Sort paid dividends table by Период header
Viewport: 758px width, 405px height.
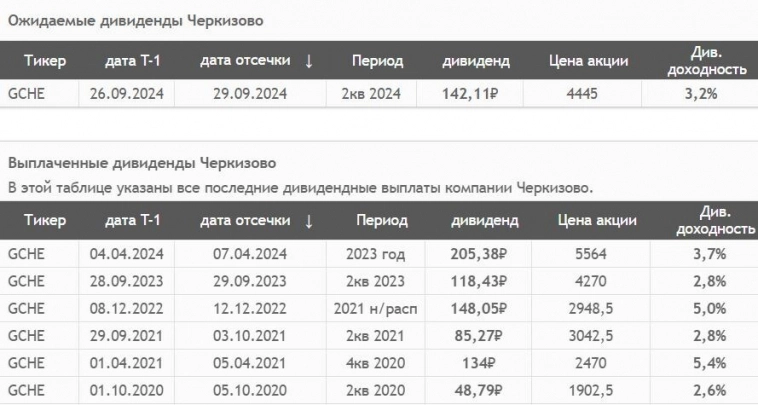tap(381, 221)
